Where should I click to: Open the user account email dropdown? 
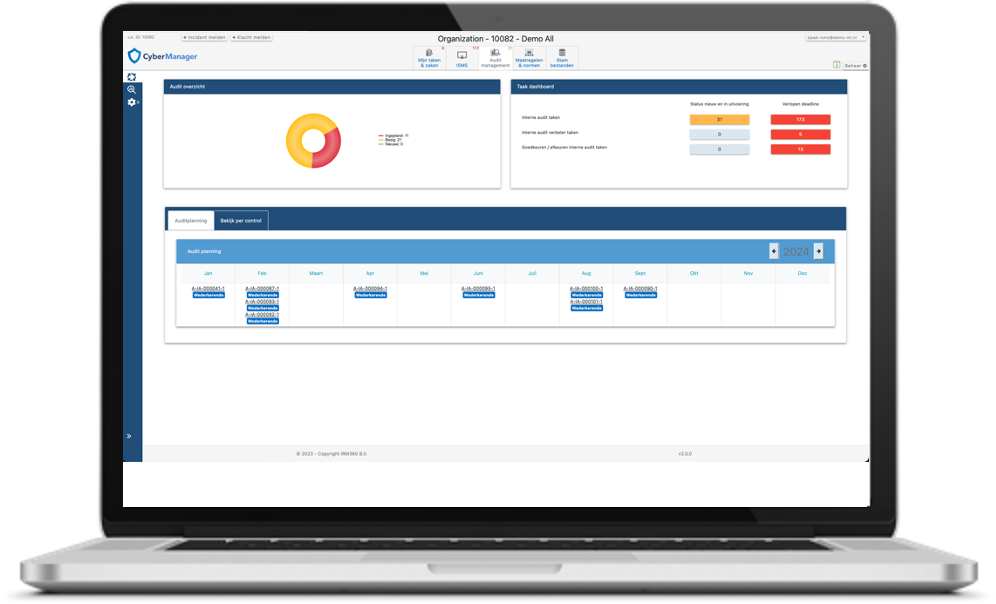[x=836, y=37]
